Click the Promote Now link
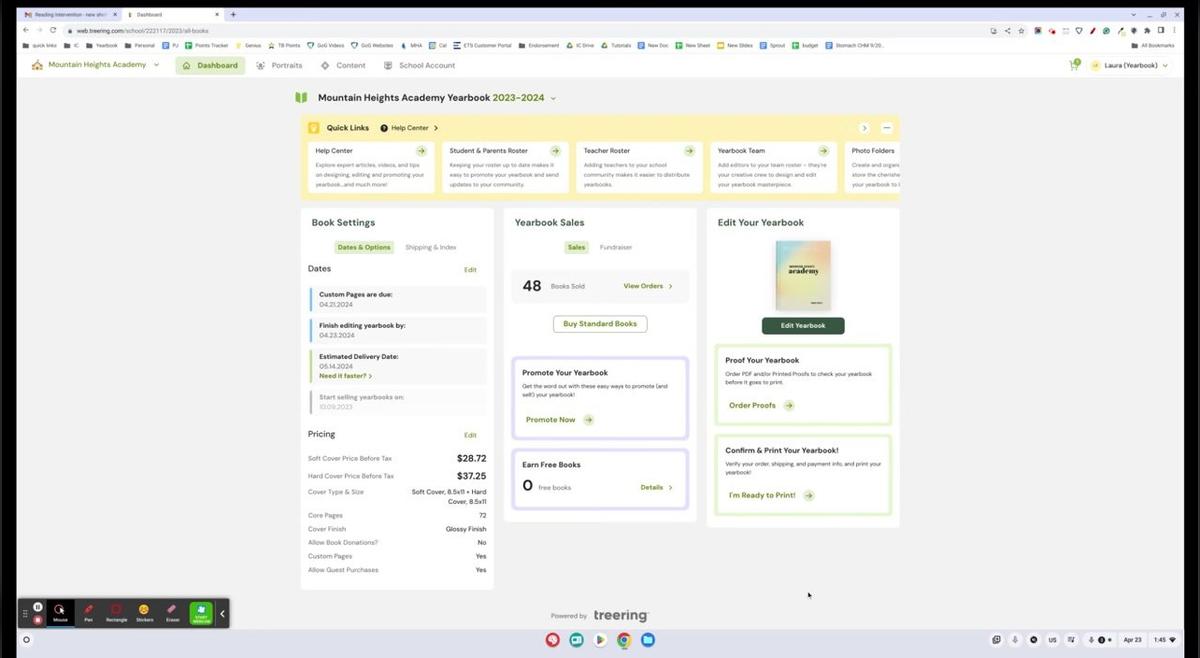 tap(551, 420)
